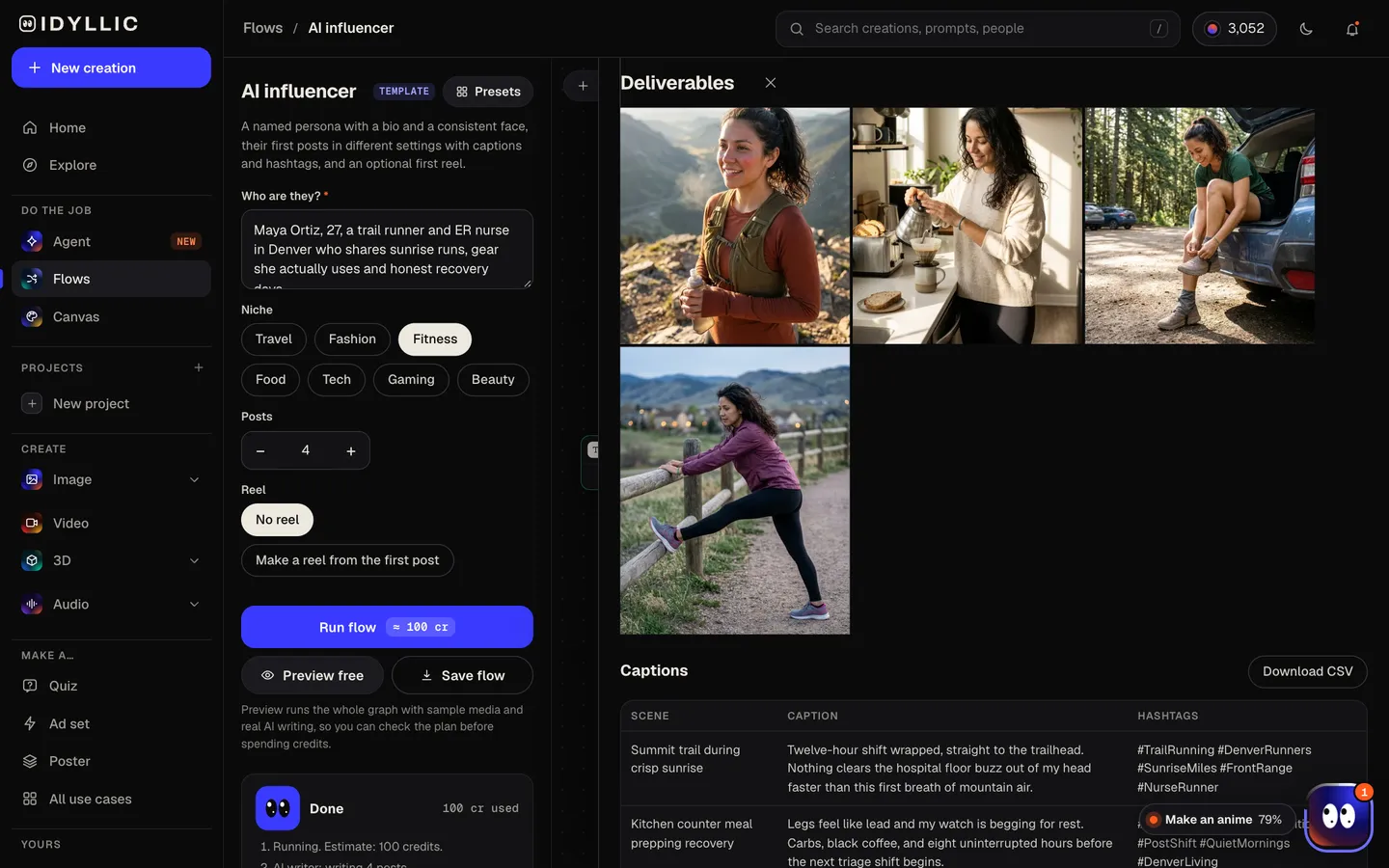
Task: Click the search creations field
Action: (x=977, y=29)
